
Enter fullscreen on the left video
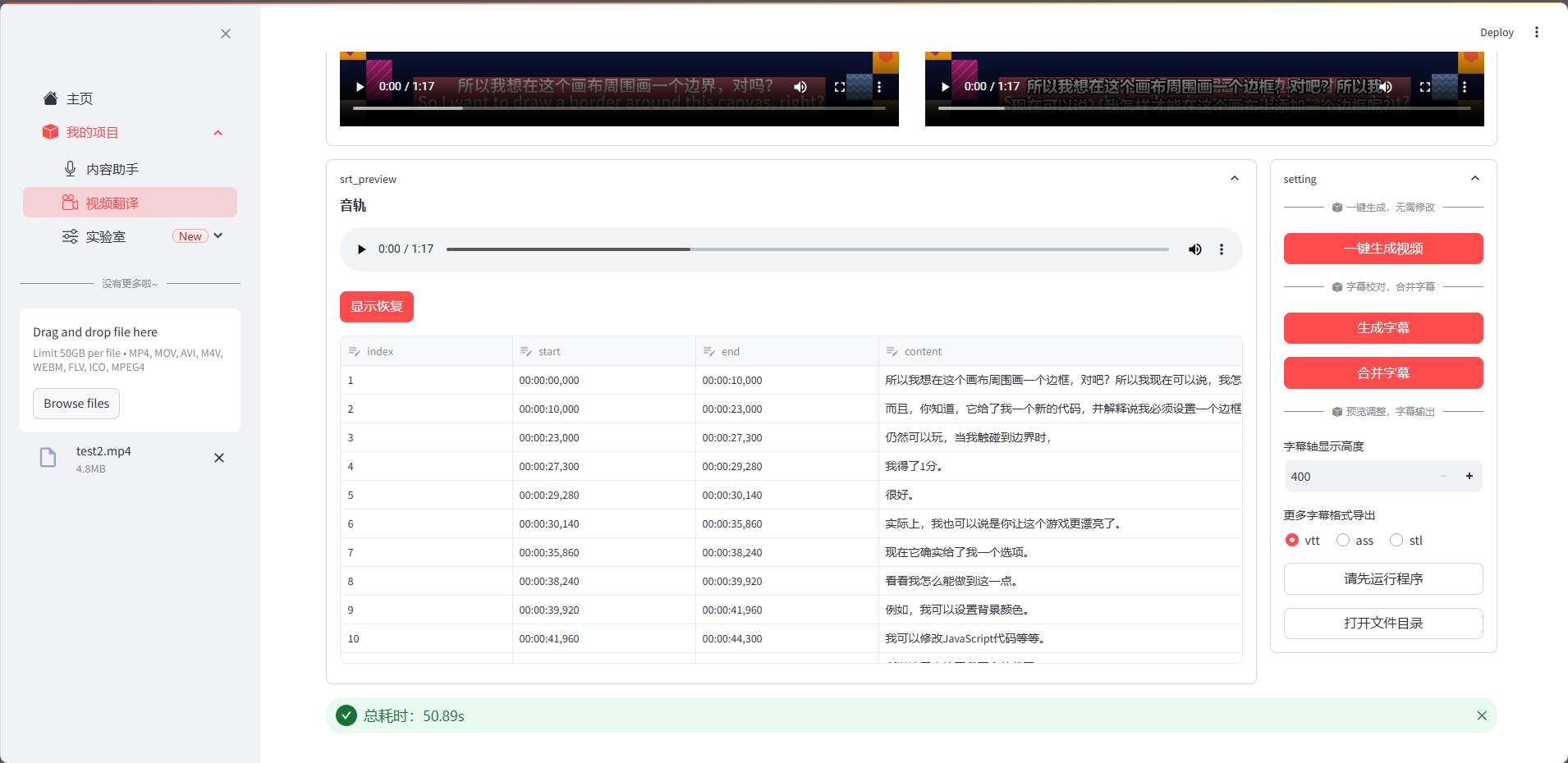840,87
